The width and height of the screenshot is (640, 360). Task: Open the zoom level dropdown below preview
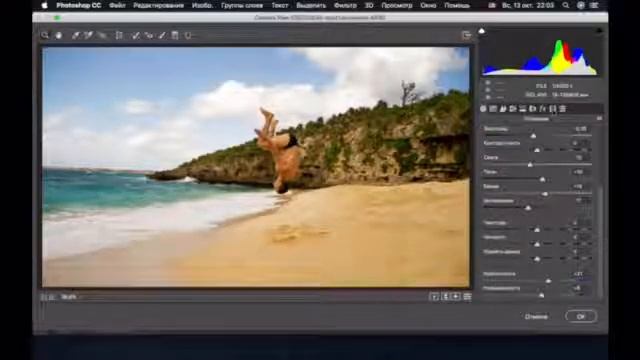coord(71,297)
